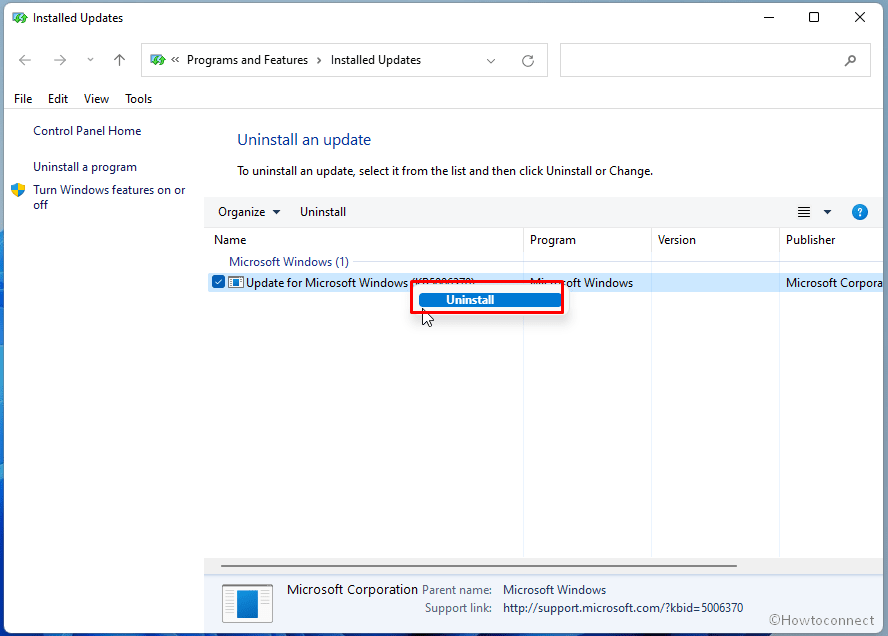Click the update thumbnail in details pane
Screen dimensions: 888x636
pos(247,603)
